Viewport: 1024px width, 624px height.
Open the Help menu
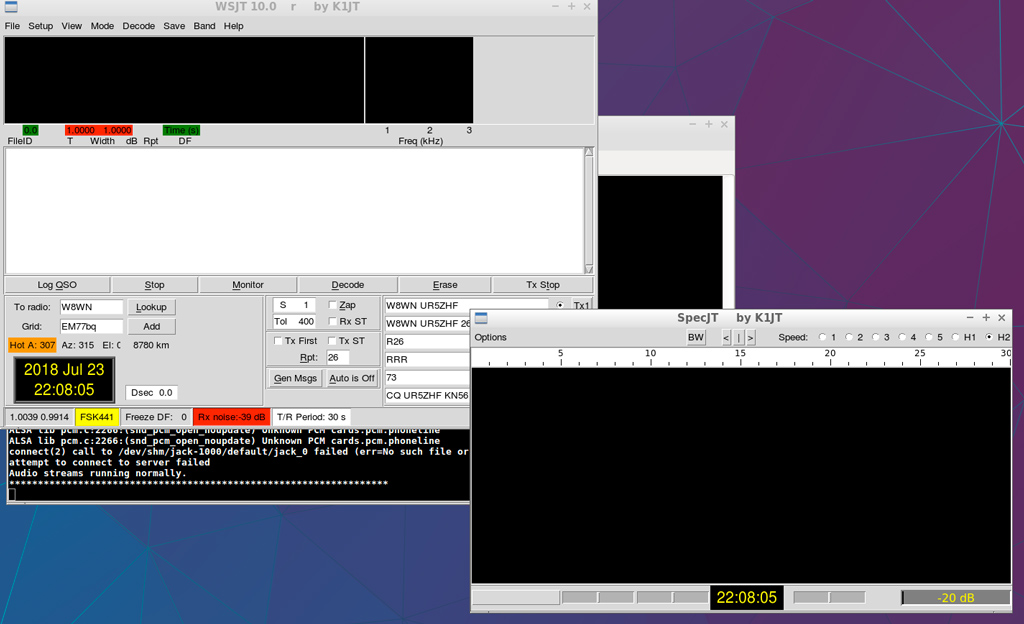[x=233, y=26]
